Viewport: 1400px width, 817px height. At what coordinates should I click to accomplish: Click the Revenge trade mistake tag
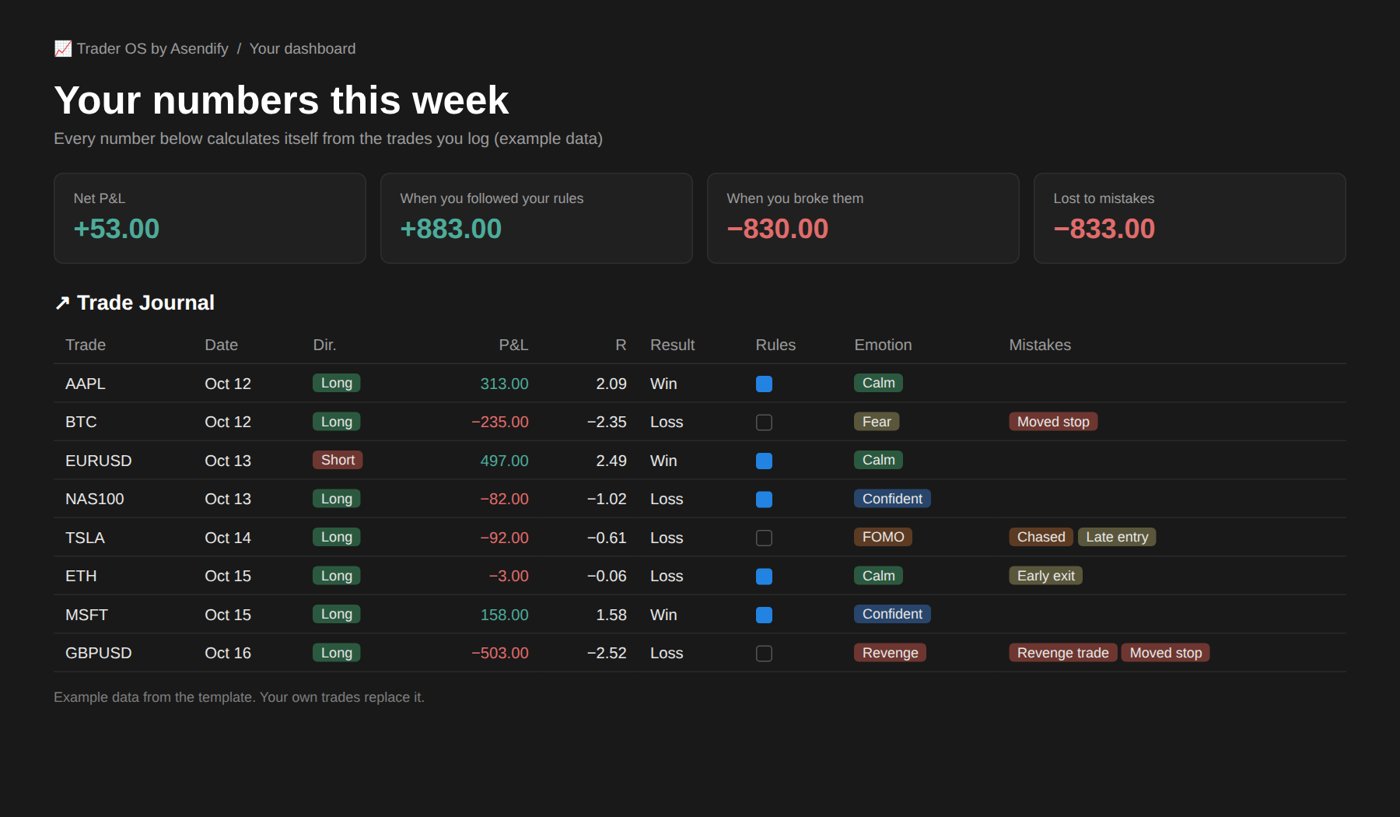point(1063,653)
